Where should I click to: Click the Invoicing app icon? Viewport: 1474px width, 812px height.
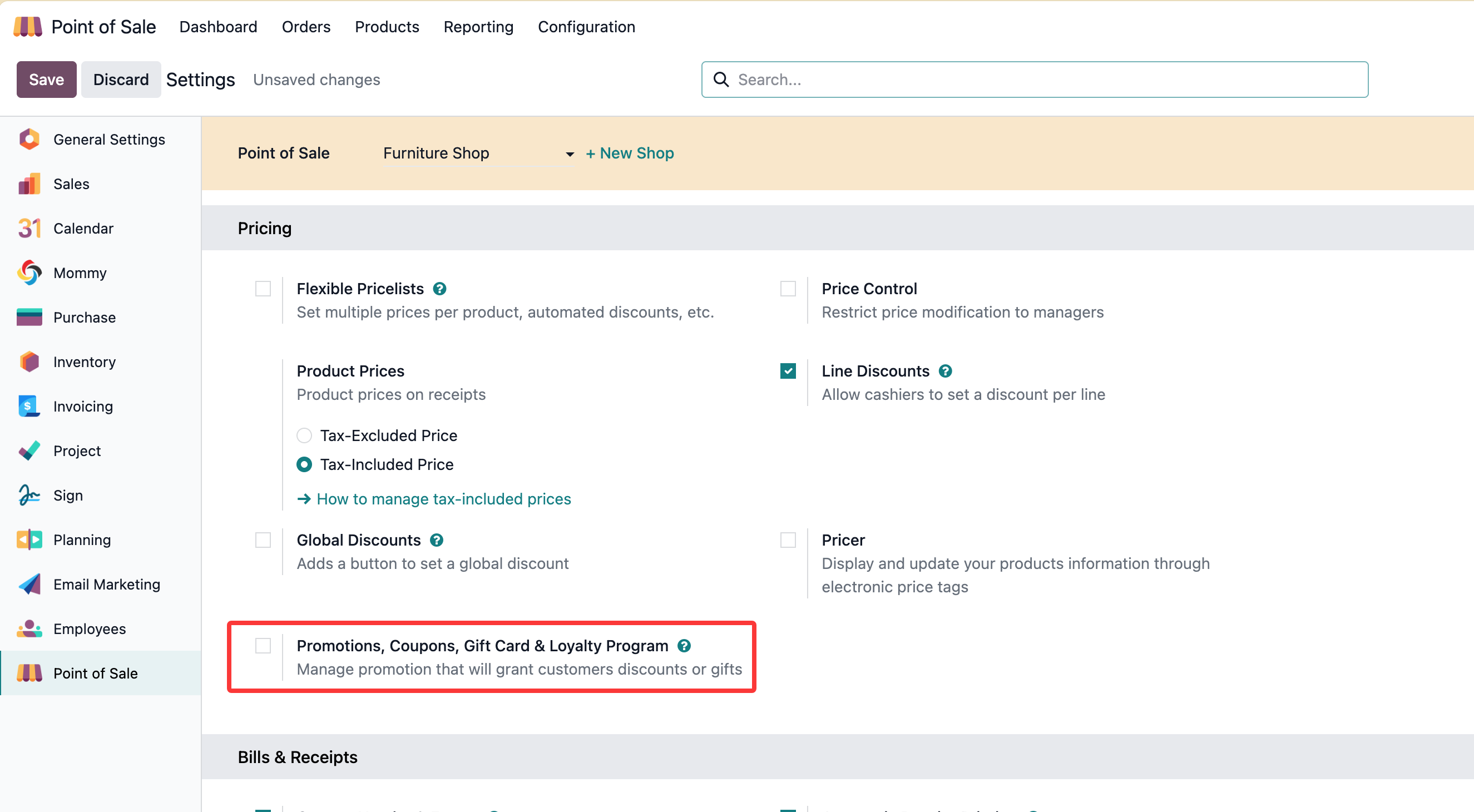point(29,407)
